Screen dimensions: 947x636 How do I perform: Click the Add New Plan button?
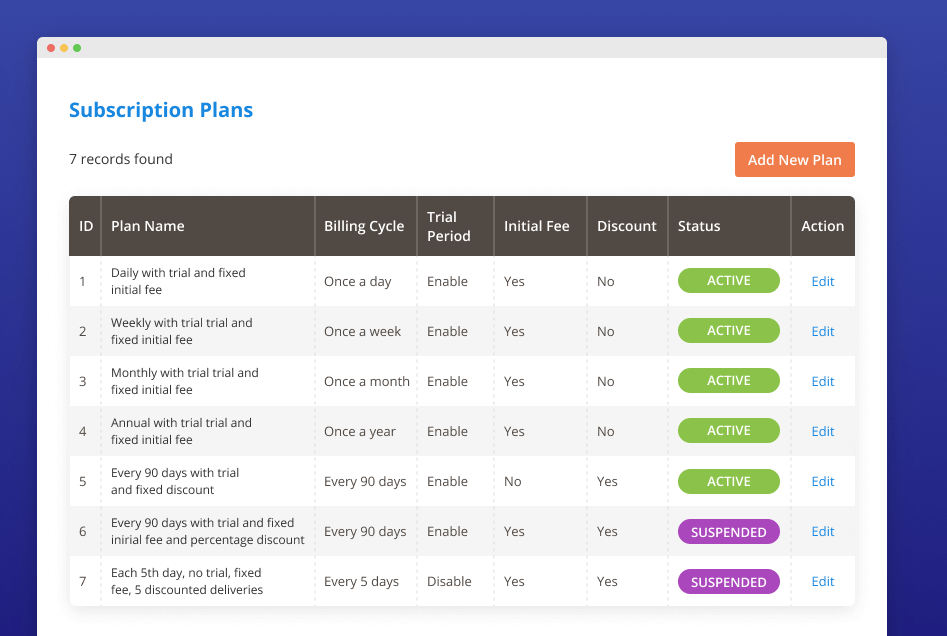point(794,160)
